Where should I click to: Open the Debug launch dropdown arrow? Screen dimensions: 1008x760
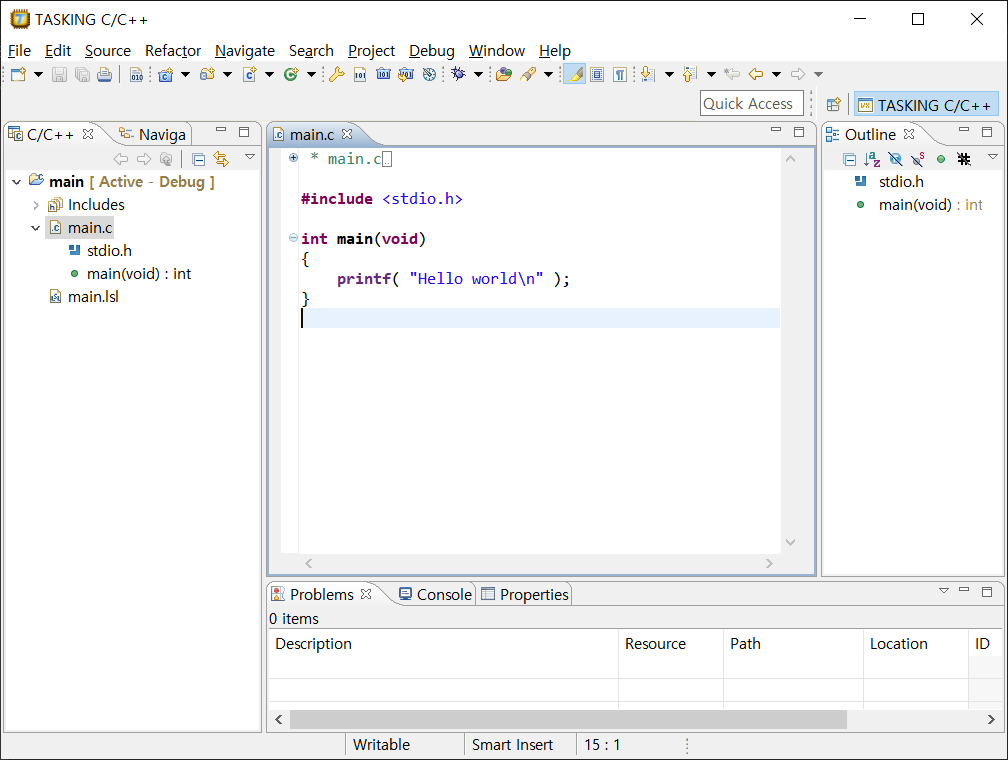(478, 75)
